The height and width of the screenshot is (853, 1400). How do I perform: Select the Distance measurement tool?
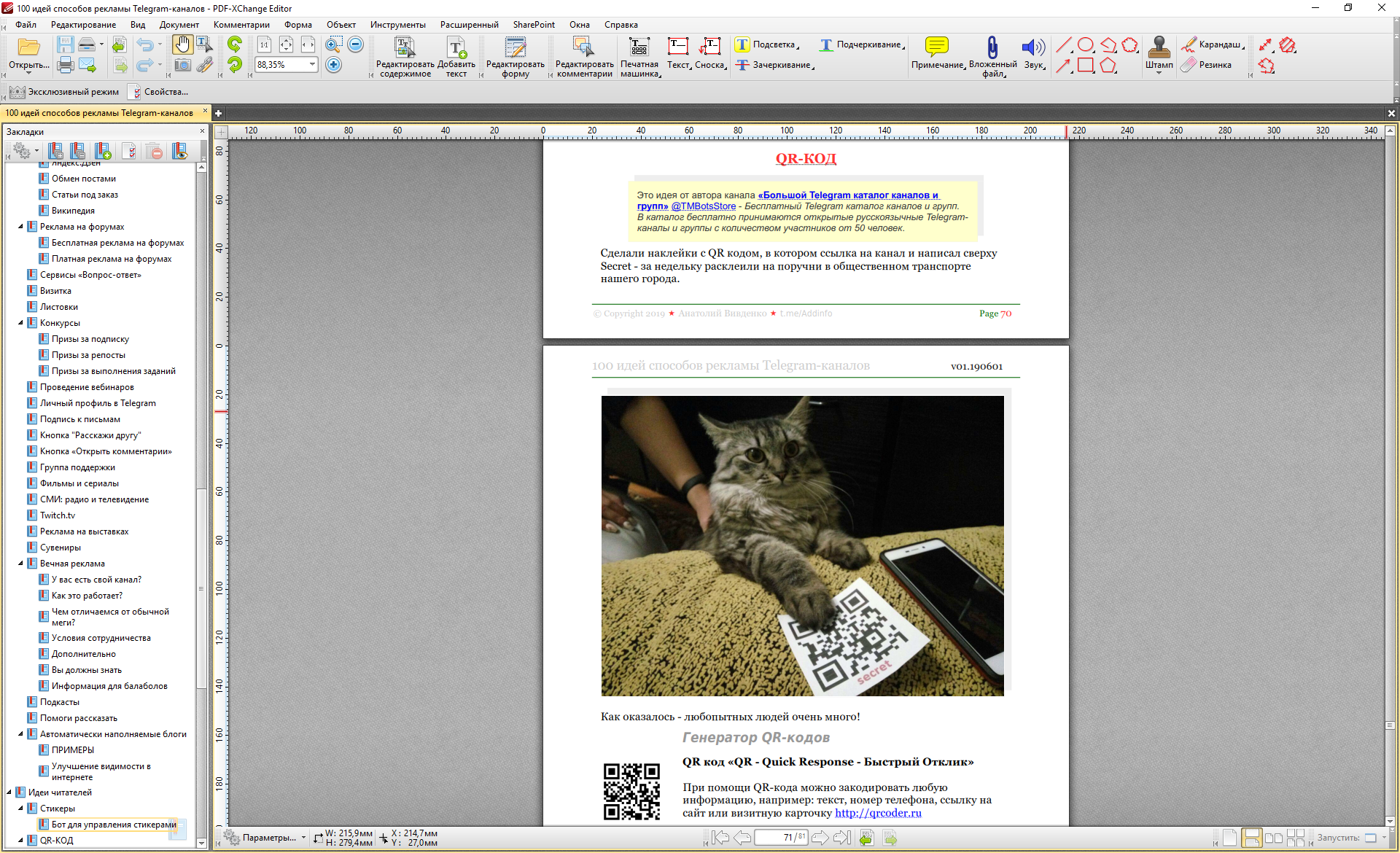1266,45
